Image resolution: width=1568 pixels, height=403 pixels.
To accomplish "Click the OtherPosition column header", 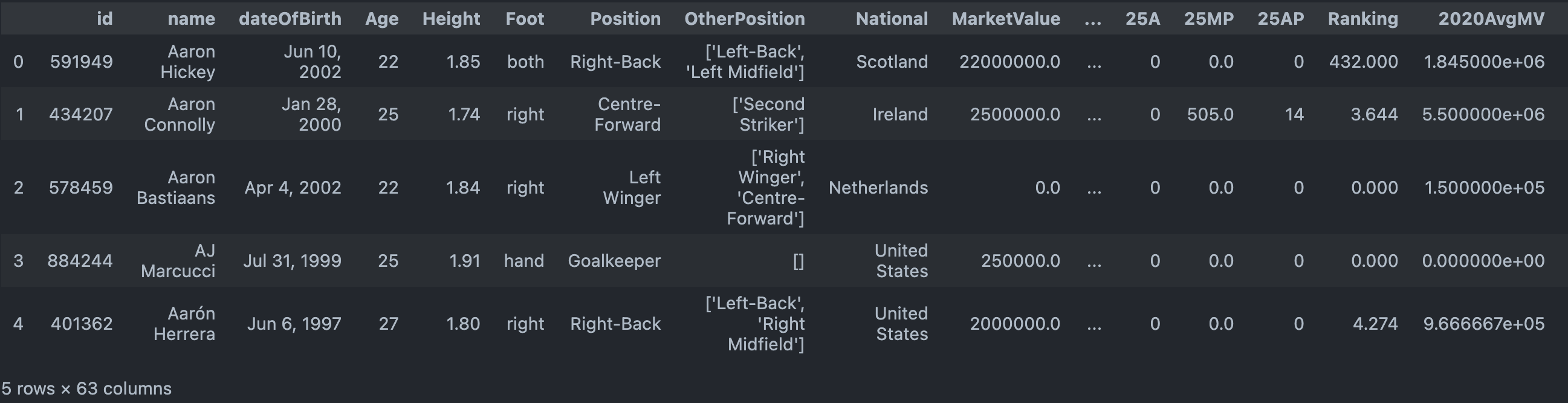I will (745, 19).
